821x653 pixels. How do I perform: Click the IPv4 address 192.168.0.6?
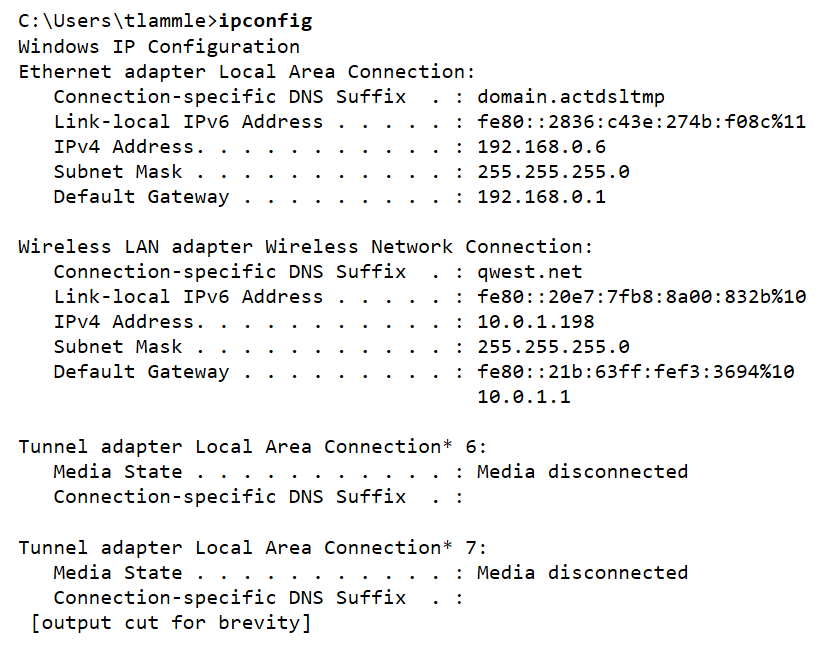542,147
